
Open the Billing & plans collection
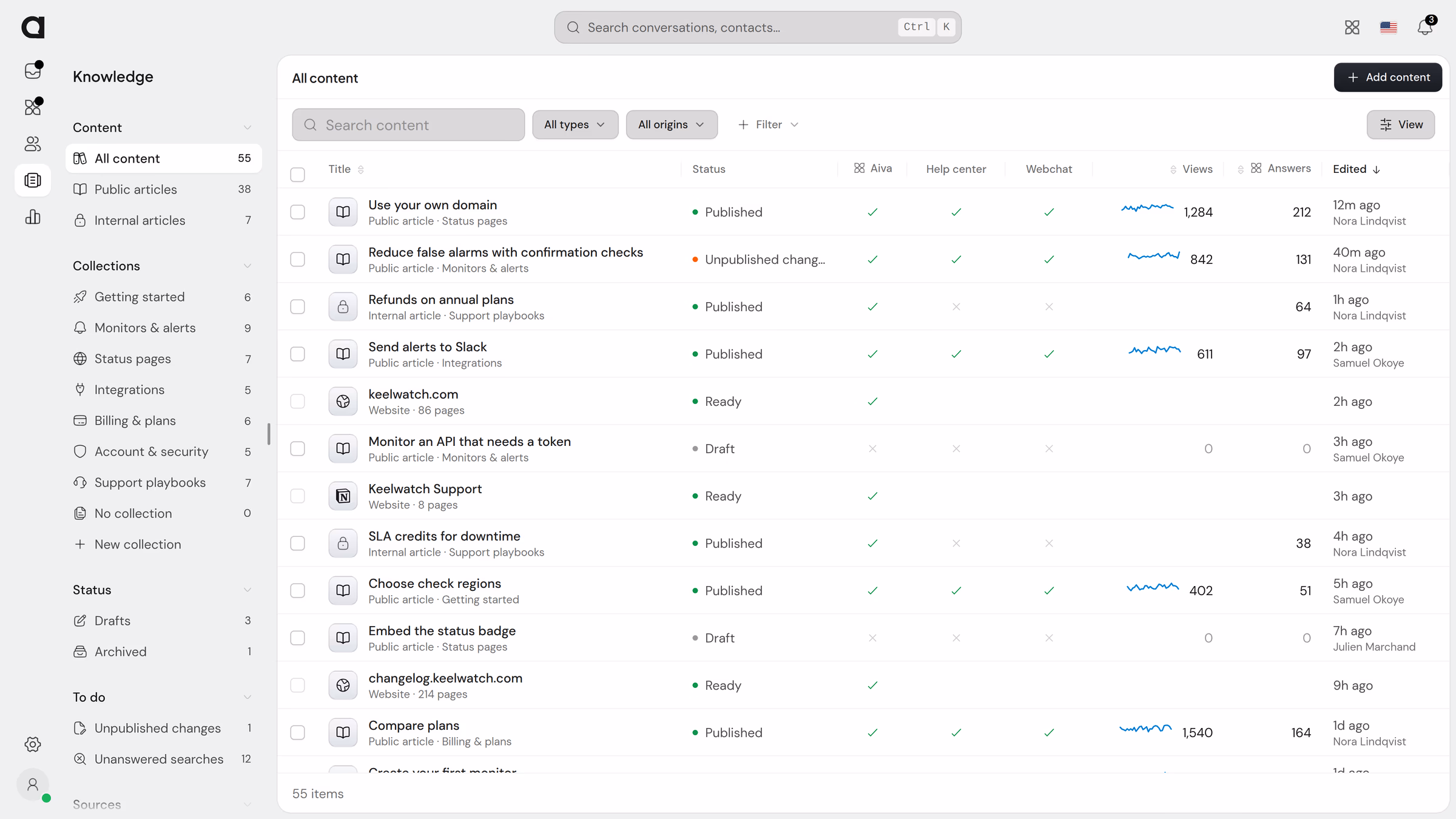click(x=163, y=420)
